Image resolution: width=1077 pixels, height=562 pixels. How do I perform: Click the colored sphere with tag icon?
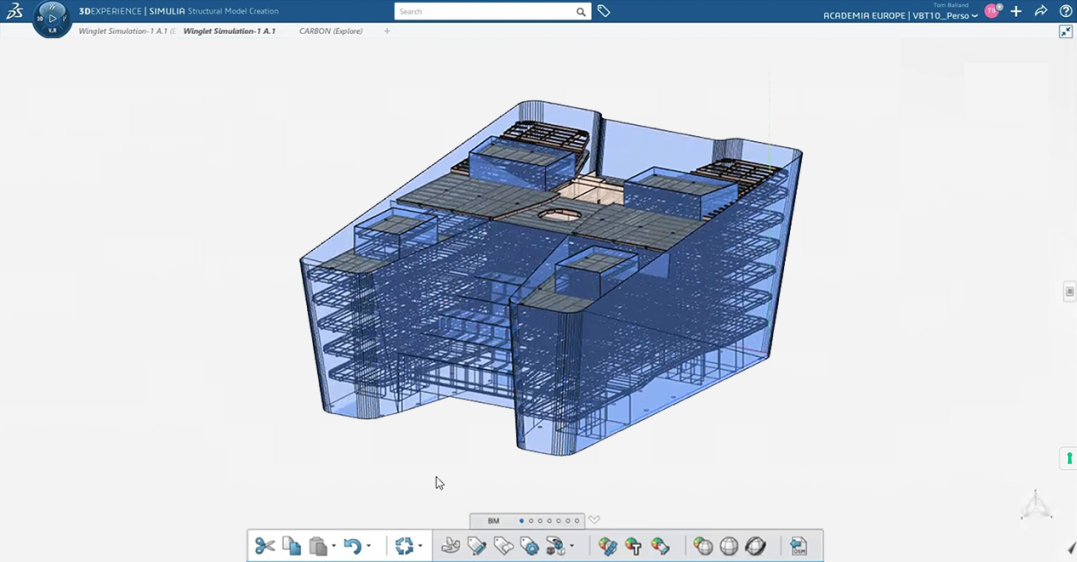pyautogui.click(x=660, y=546)
